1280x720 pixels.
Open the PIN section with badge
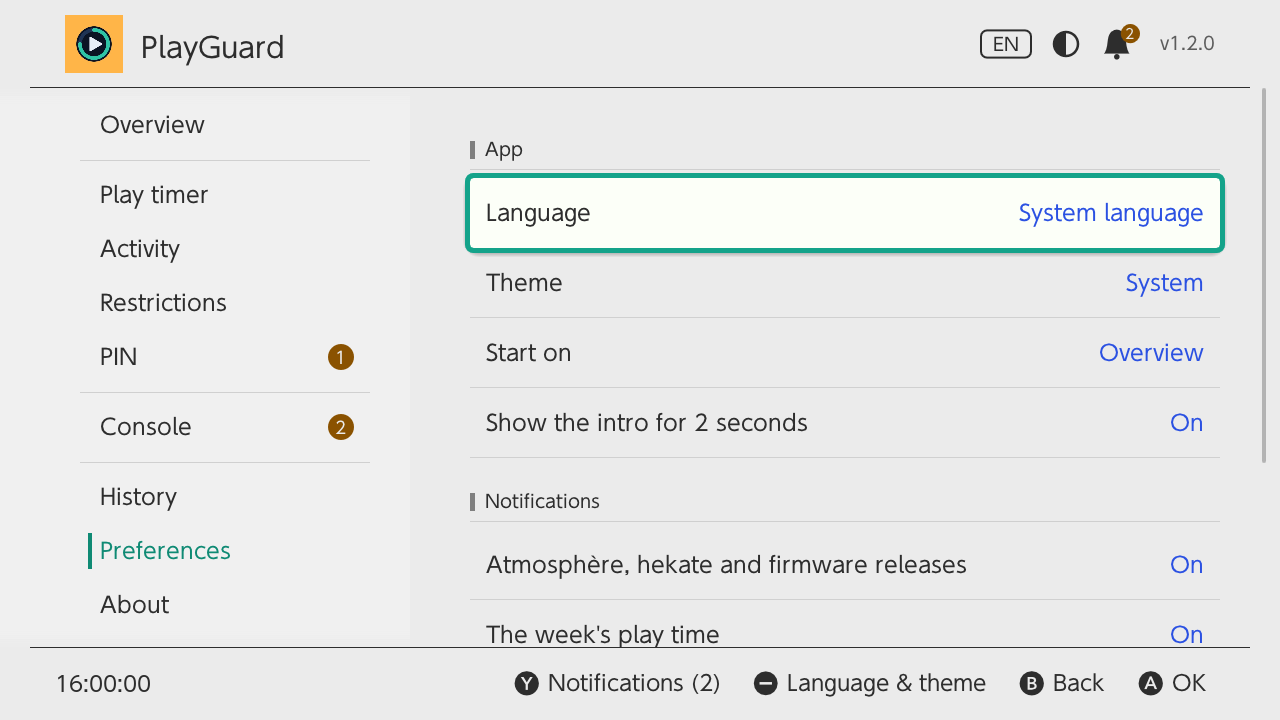pos(225,357)
